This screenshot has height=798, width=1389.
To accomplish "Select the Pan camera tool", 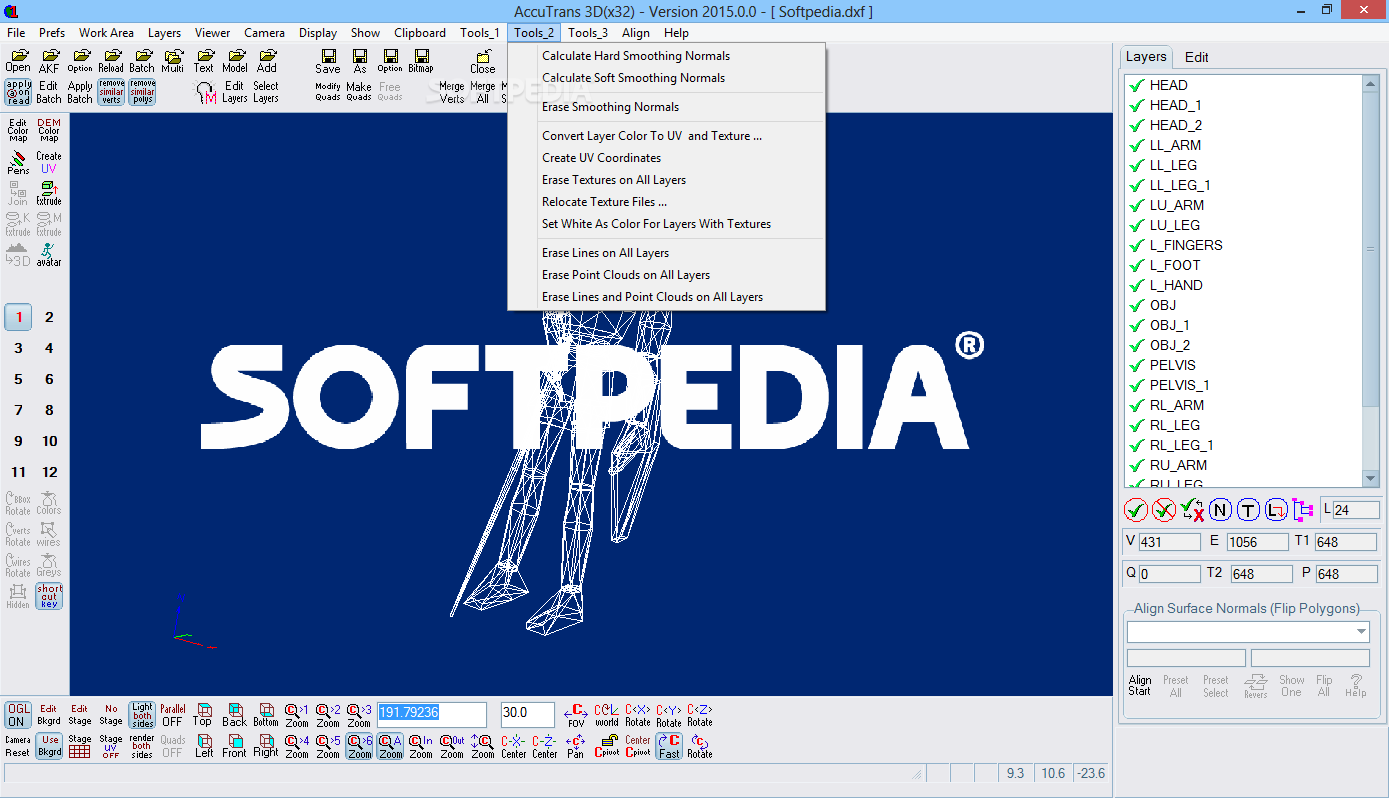I will [x=576, y=746].
